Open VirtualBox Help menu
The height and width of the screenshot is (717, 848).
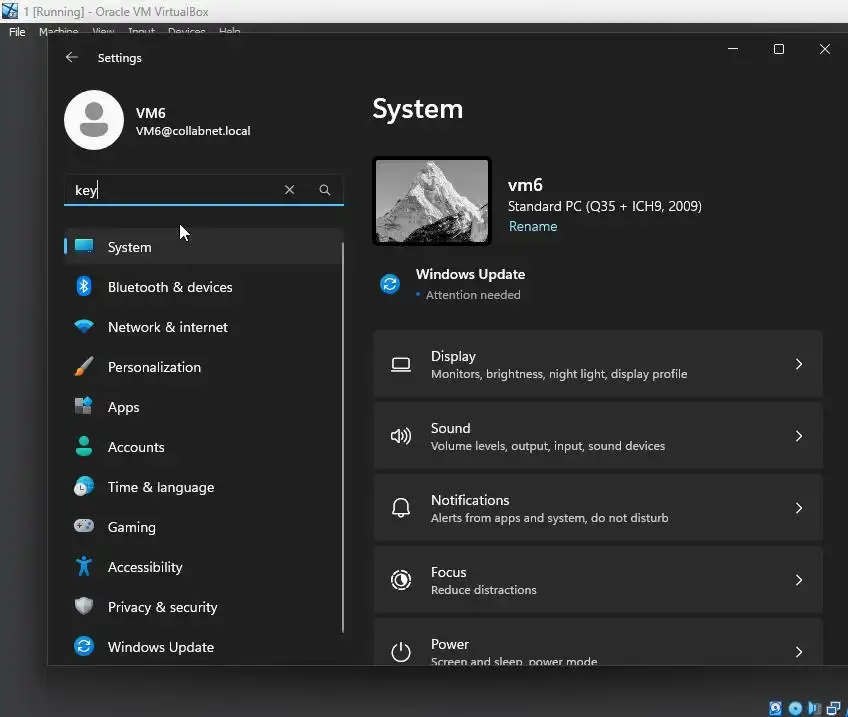pos(230,31)
